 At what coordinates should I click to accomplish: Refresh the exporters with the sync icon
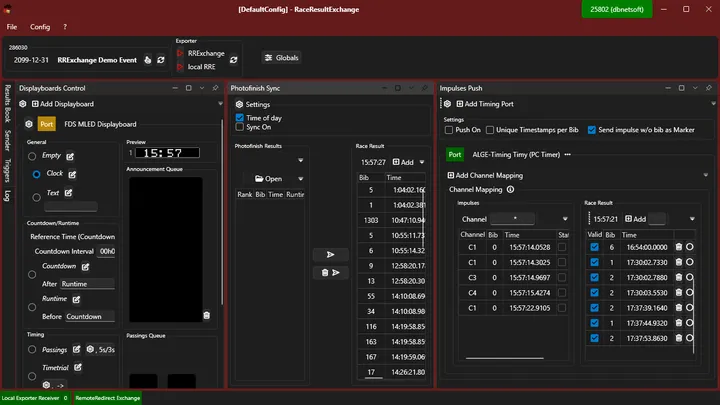[233, 60]
